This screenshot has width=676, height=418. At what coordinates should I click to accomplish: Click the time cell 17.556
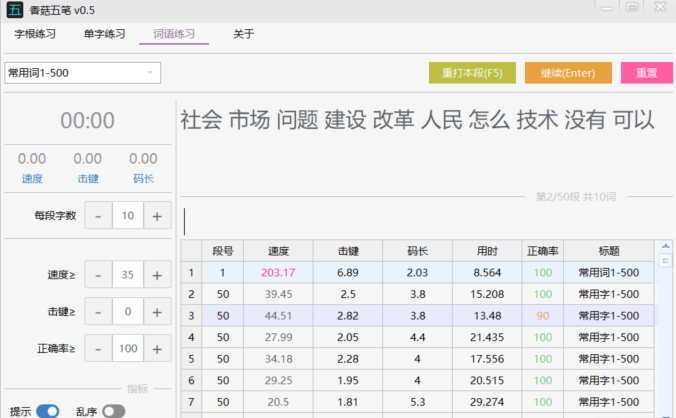pyautogui.click(x=487, y=359)
